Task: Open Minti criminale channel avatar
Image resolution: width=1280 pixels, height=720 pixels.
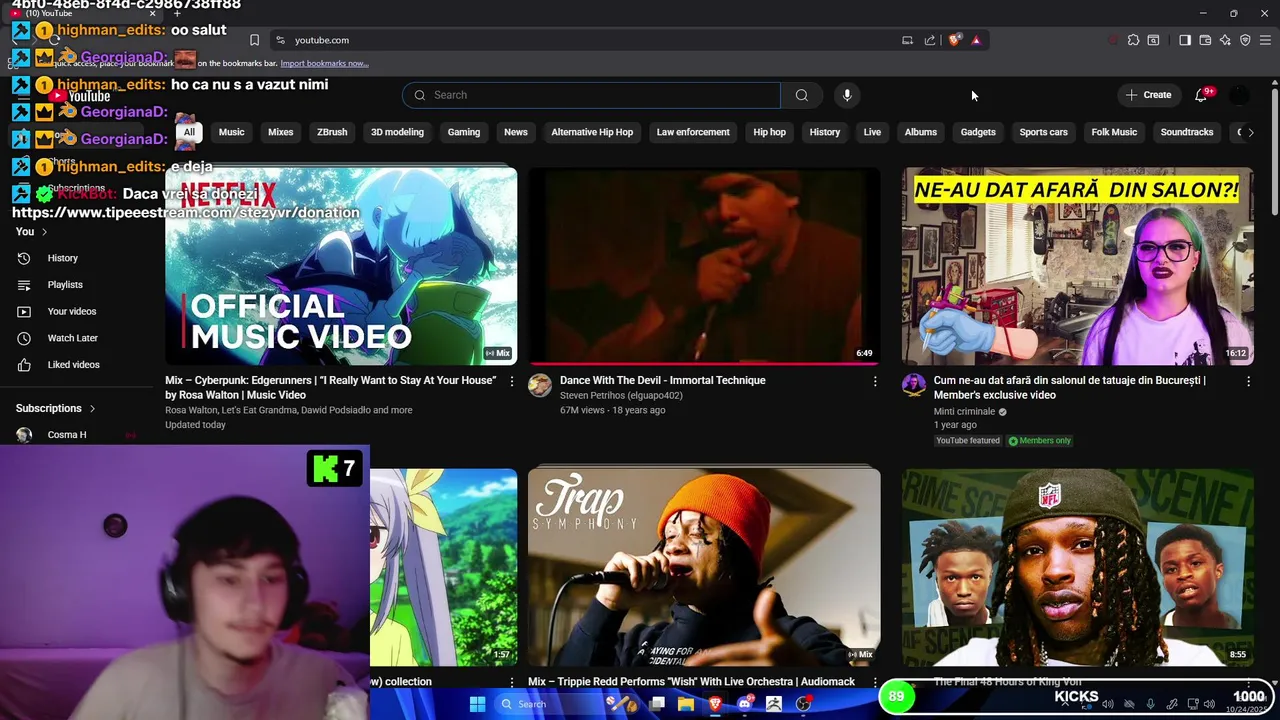Action: [914, 385]
